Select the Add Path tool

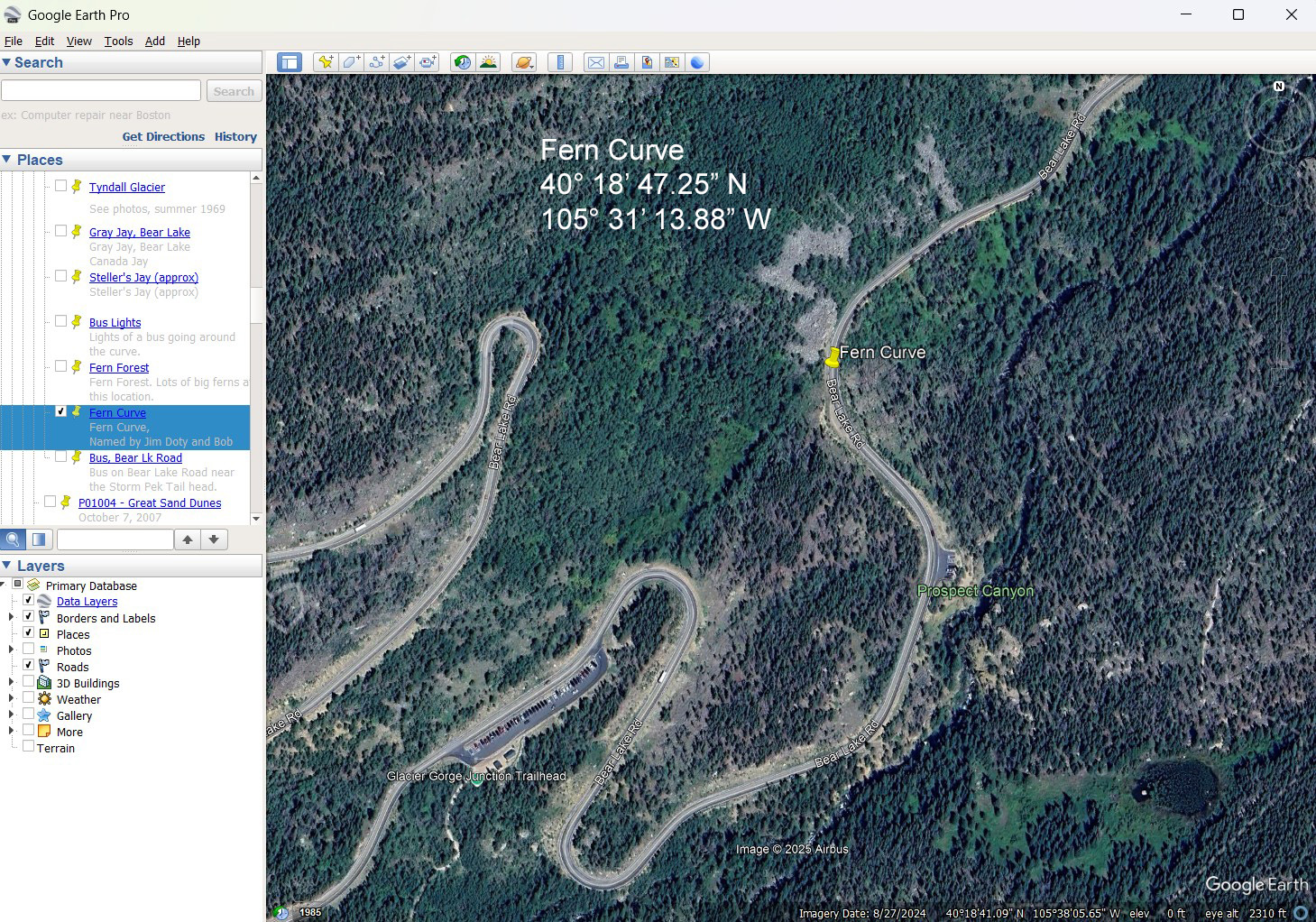[376, 62]
